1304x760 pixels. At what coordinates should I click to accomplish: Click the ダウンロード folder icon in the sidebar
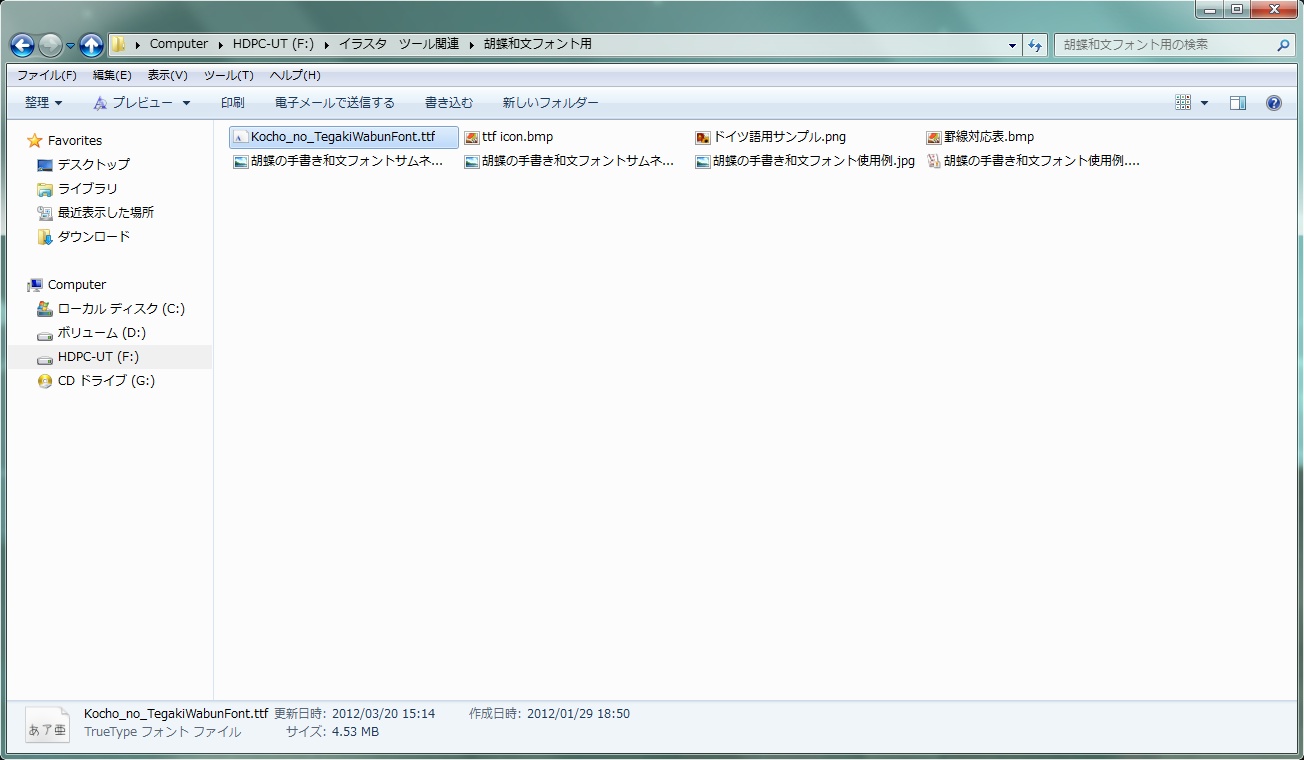coord(45,237)
